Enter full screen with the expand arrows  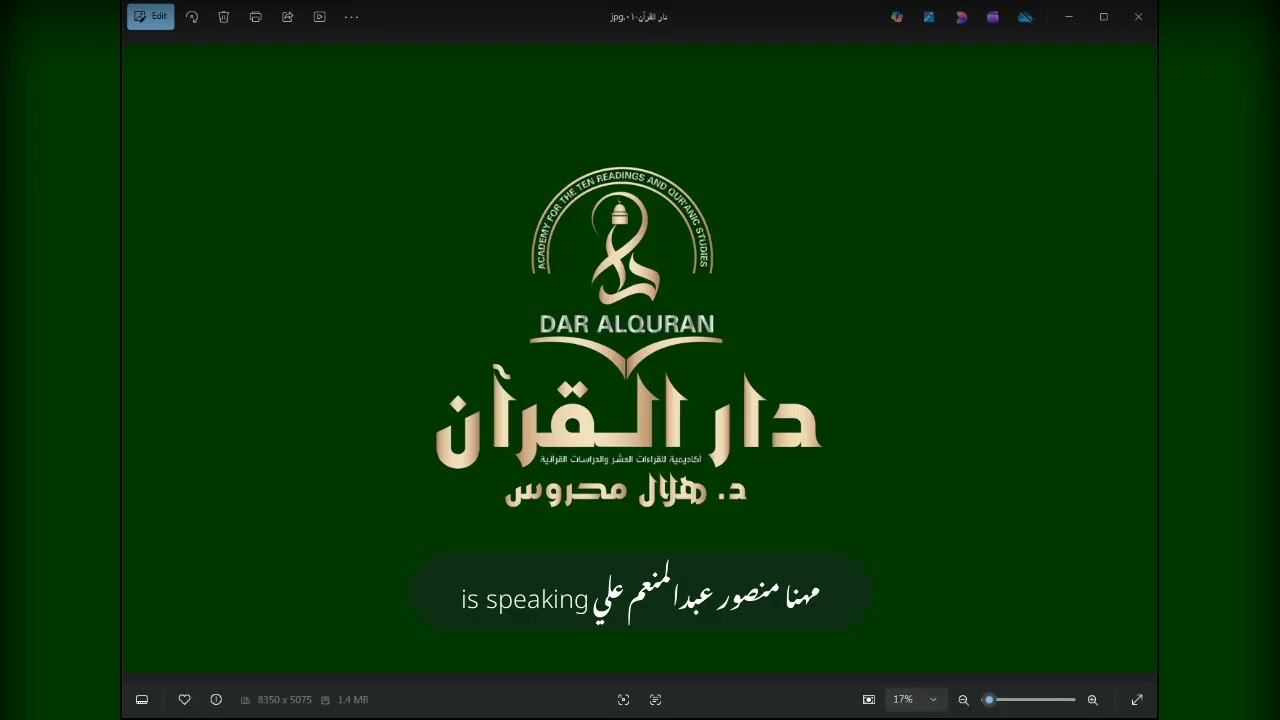1137,700
